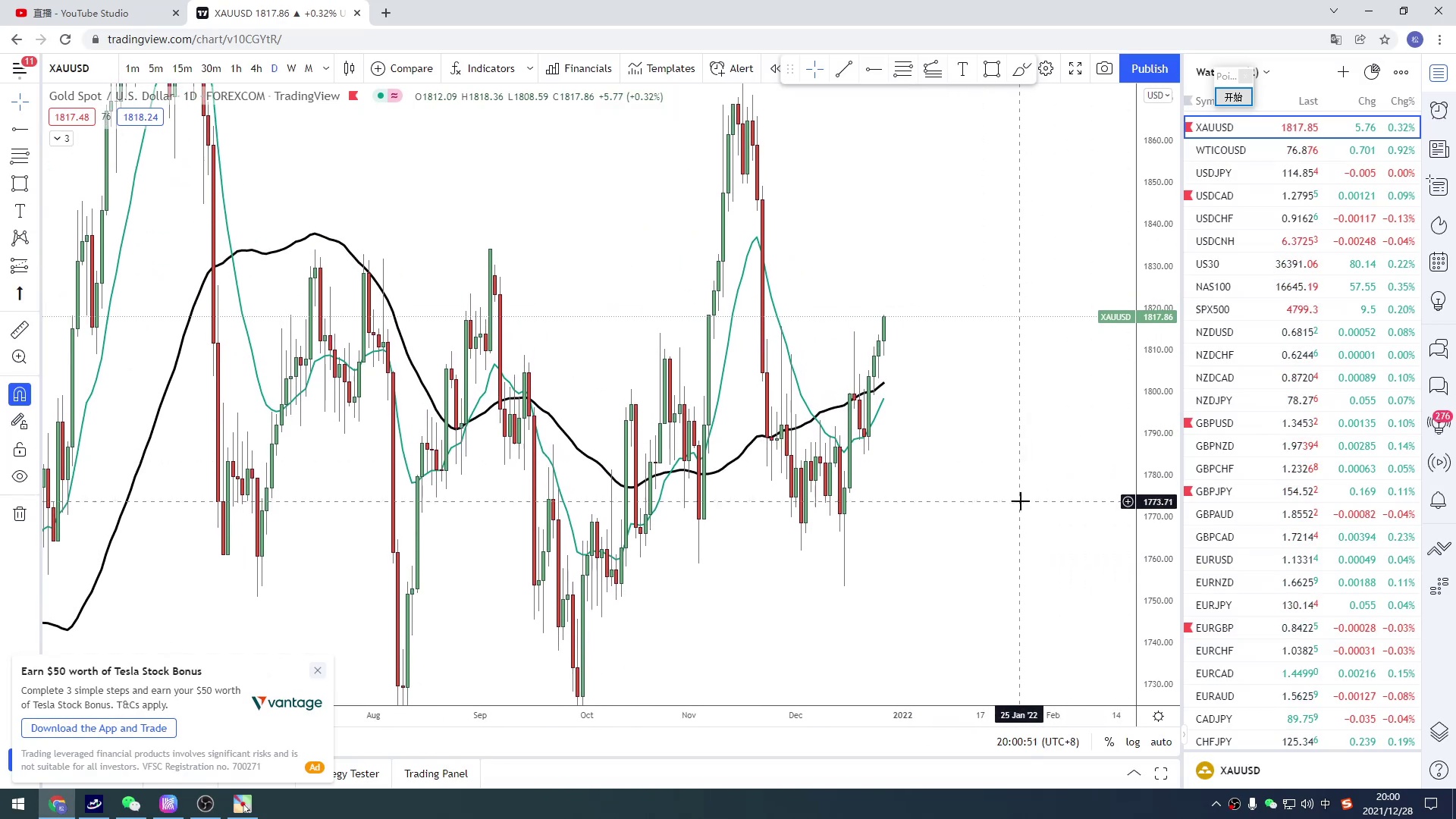Enter fullscreen mode icon in top toolbar
The image size is (1456, 819).
point(1075,68)
